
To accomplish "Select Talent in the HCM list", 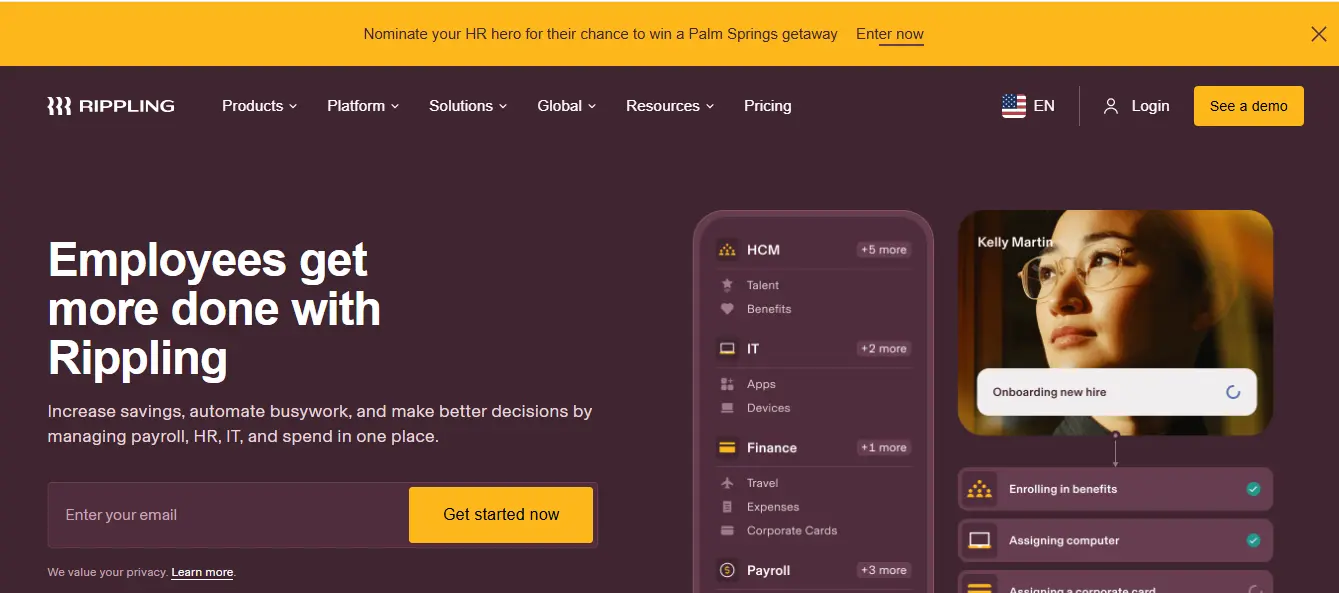I will [763, 285].
